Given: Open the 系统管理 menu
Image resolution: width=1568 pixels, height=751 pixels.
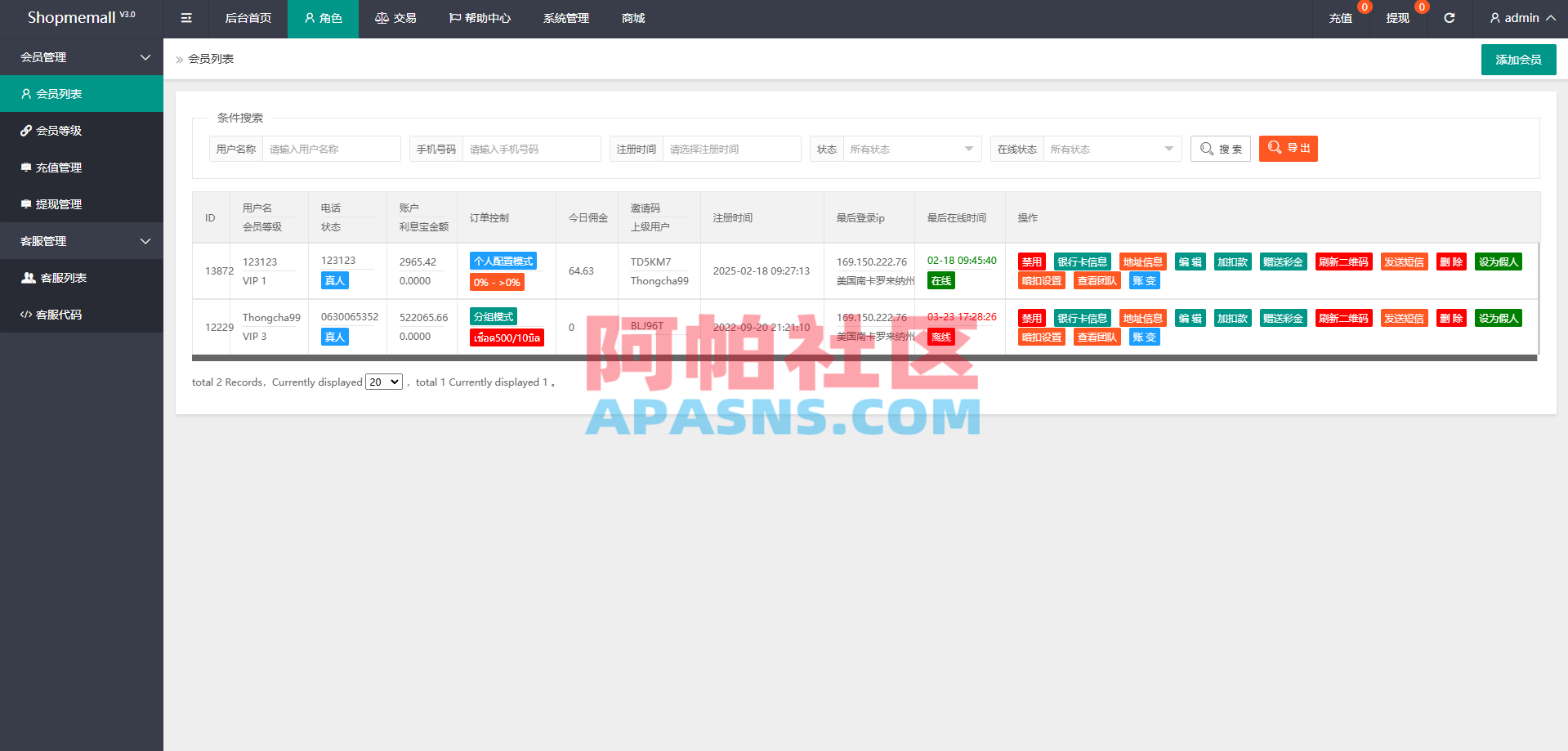Looking at the screenshot, I should click(x=565, y=18).
